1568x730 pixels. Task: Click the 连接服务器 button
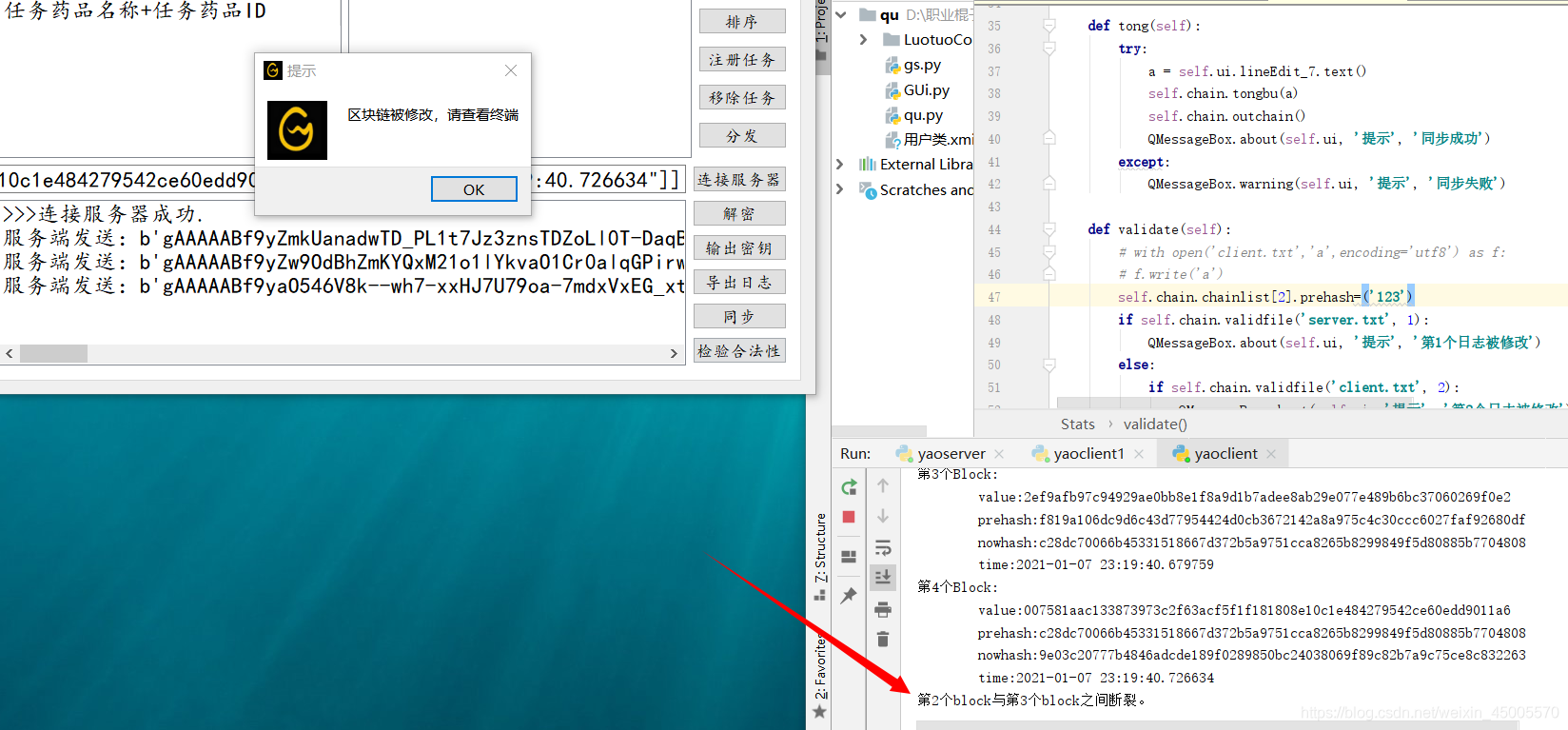[739, 179]
